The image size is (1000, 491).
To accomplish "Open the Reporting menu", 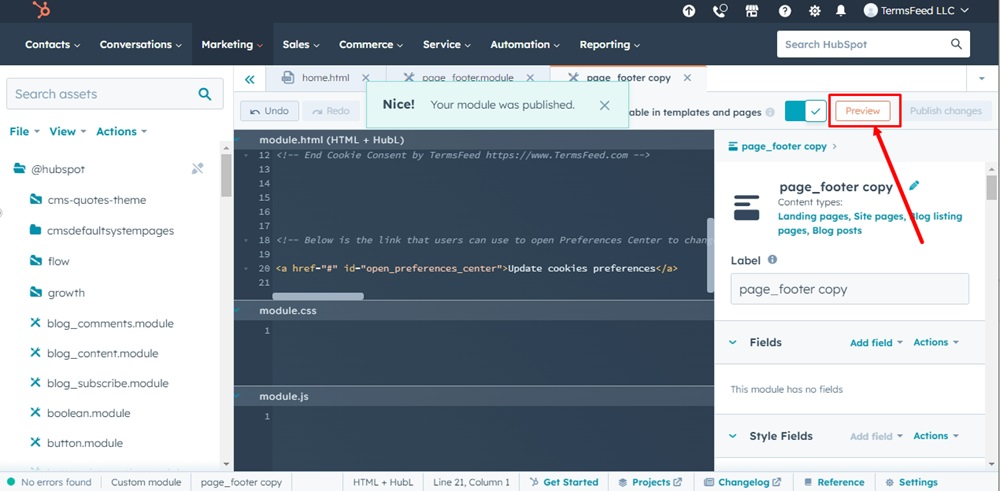I will (610, 45).
